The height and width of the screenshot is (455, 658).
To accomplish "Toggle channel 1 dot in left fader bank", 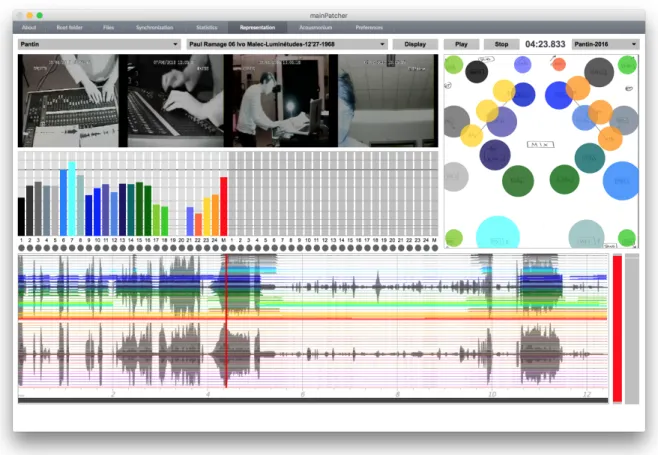I will click(21, 248).
